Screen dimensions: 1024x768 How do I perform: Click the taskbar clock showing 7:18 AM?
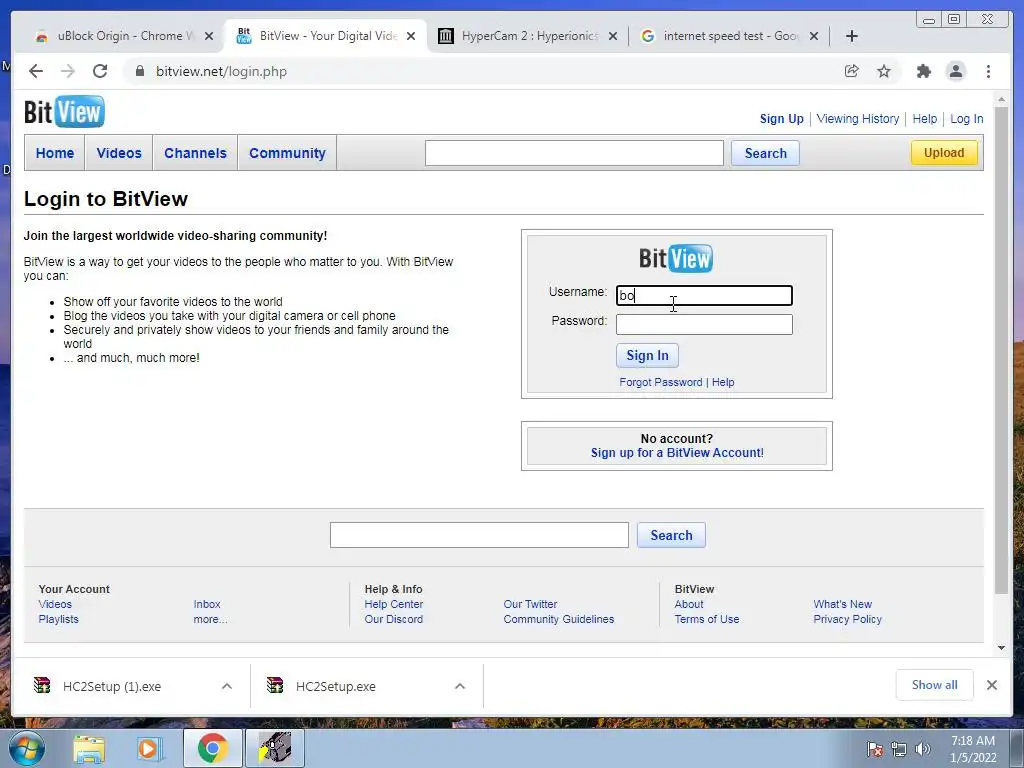click(x=973, y=749)
